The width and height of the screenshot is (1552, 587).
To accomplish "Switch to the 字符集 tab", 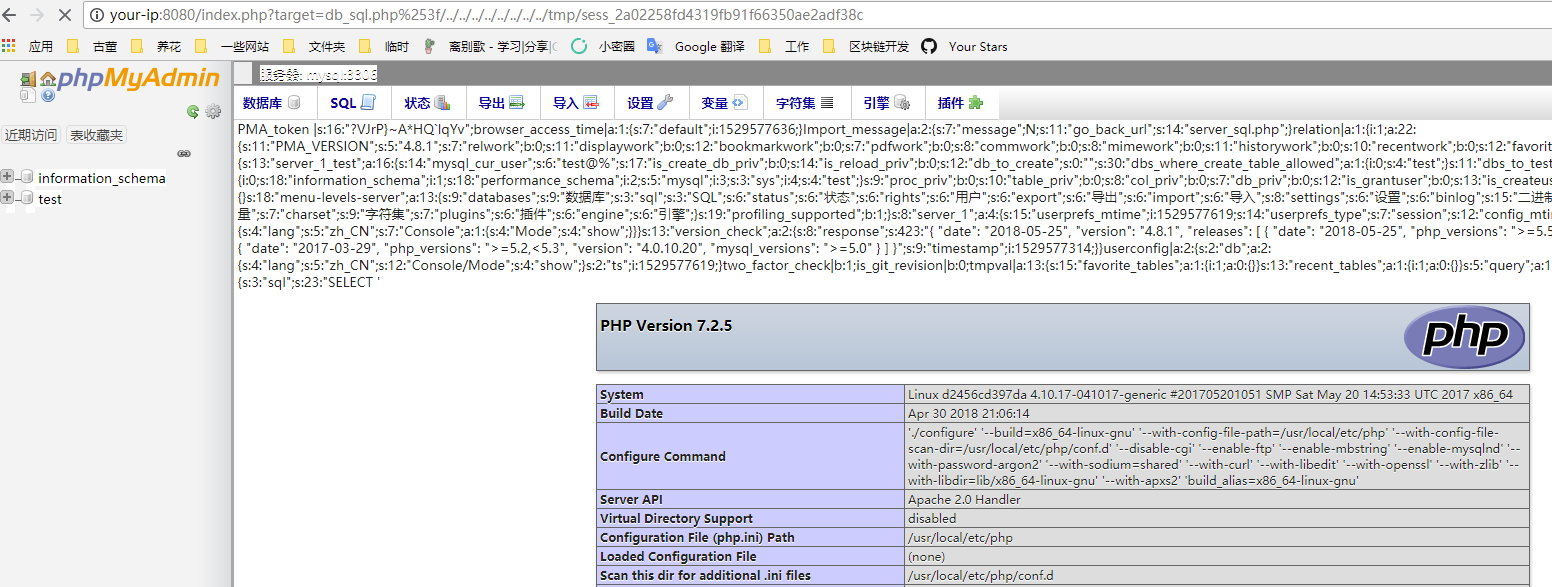I will 805,103.
